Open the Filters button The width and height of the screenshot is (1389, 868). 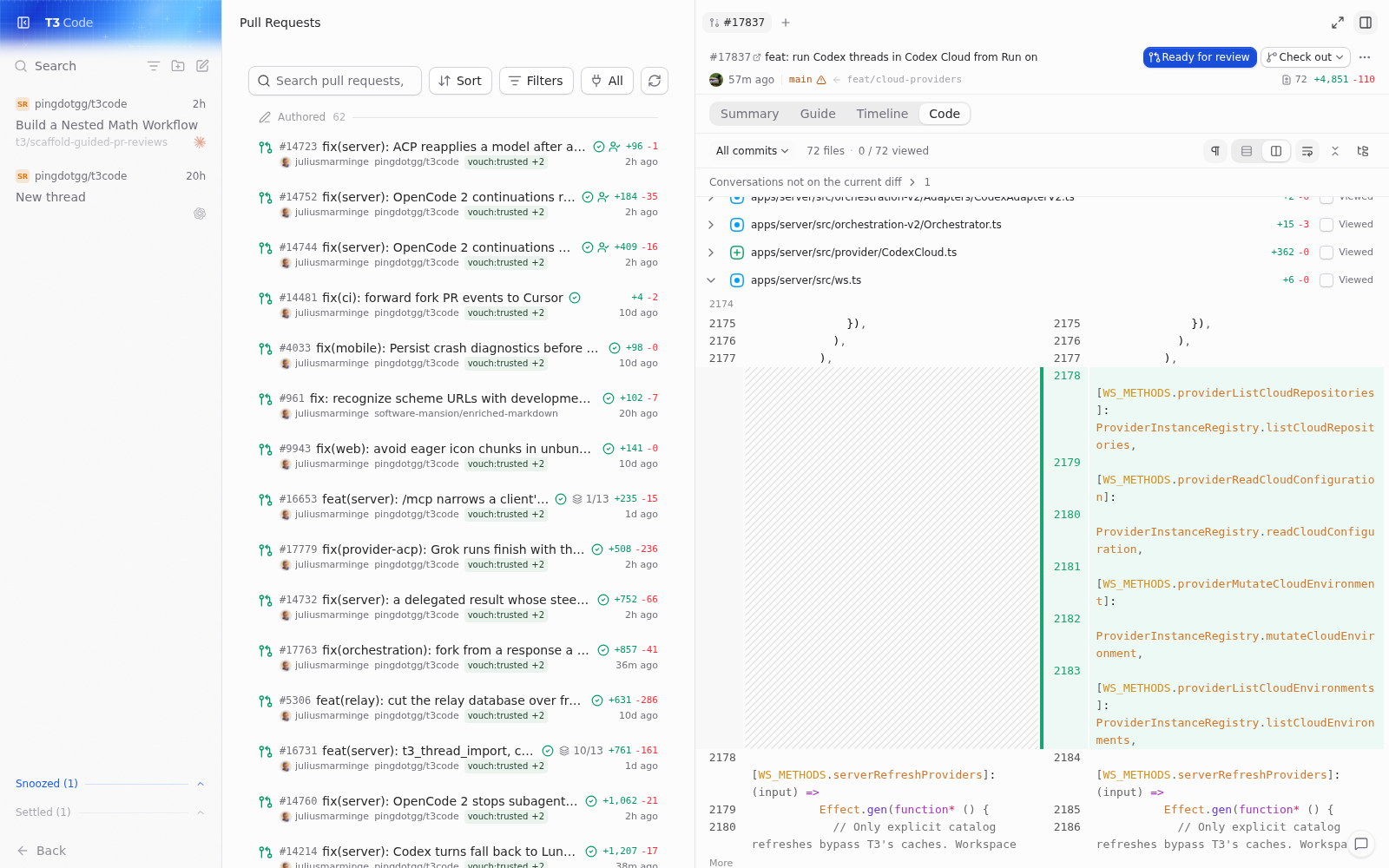click(537, 81)
